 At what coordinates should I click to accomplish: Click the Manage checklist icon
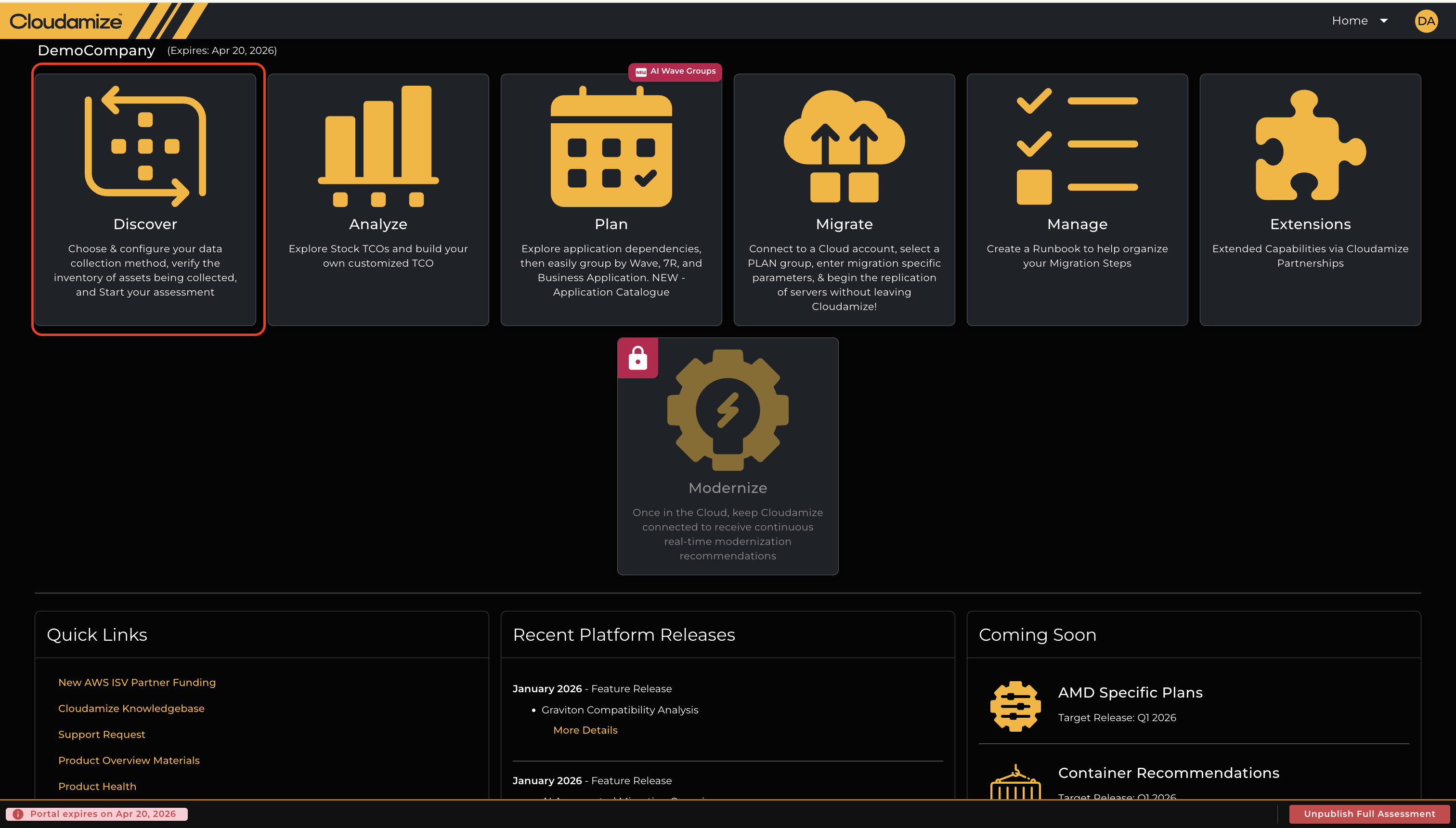click(1077, 146)
